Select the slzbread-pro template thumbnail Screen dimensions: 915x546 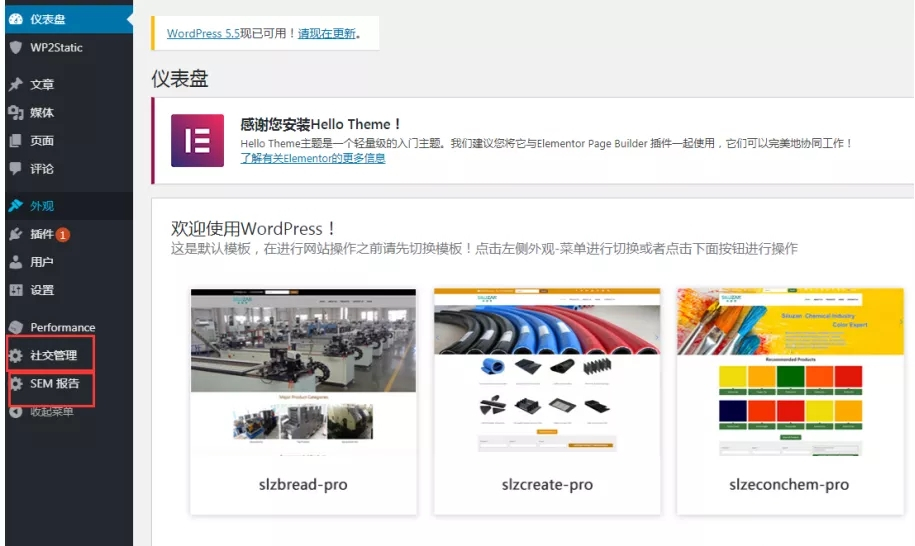[303, 372]
